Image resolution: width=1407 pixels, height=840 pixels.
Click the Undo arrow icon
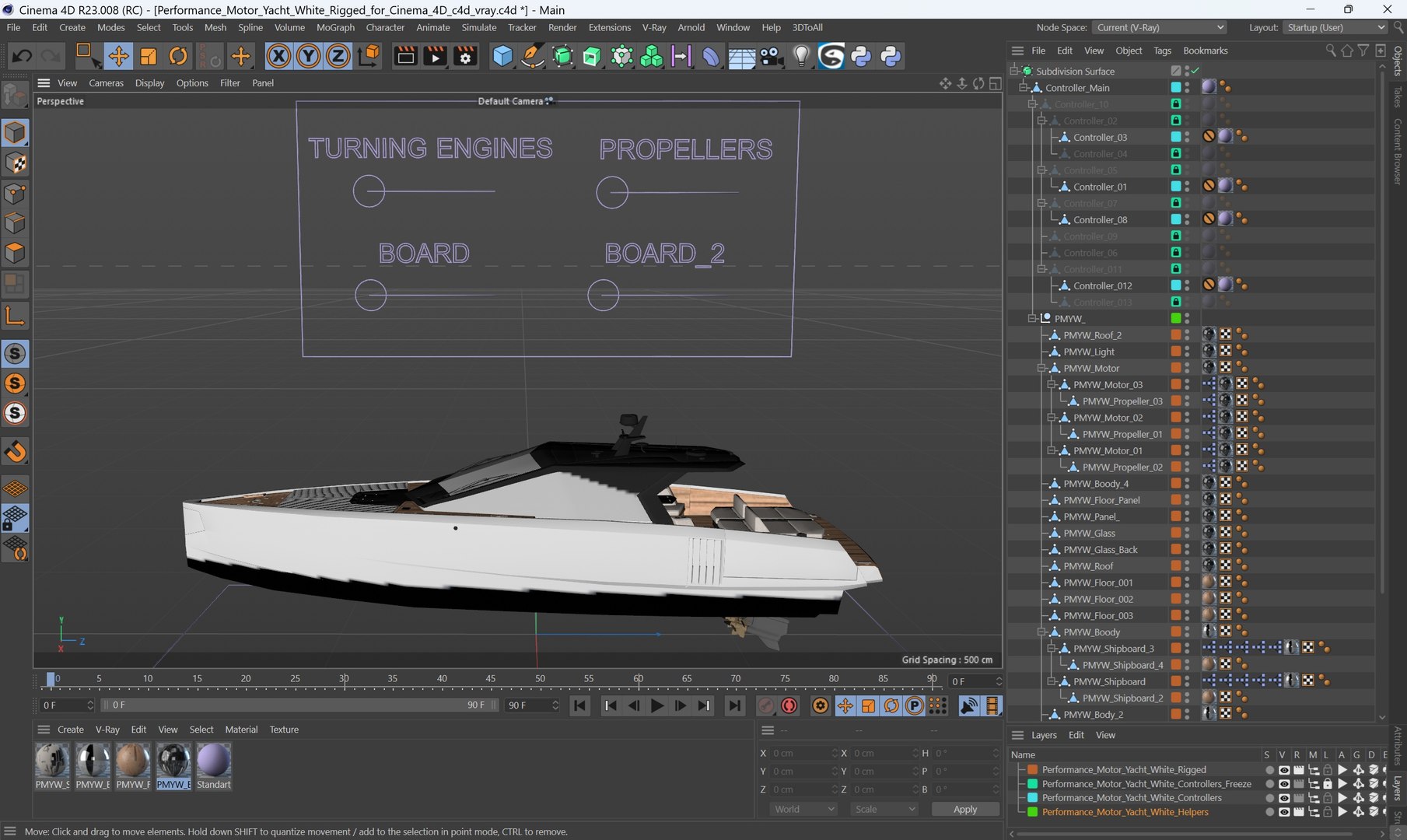point(22,56)
